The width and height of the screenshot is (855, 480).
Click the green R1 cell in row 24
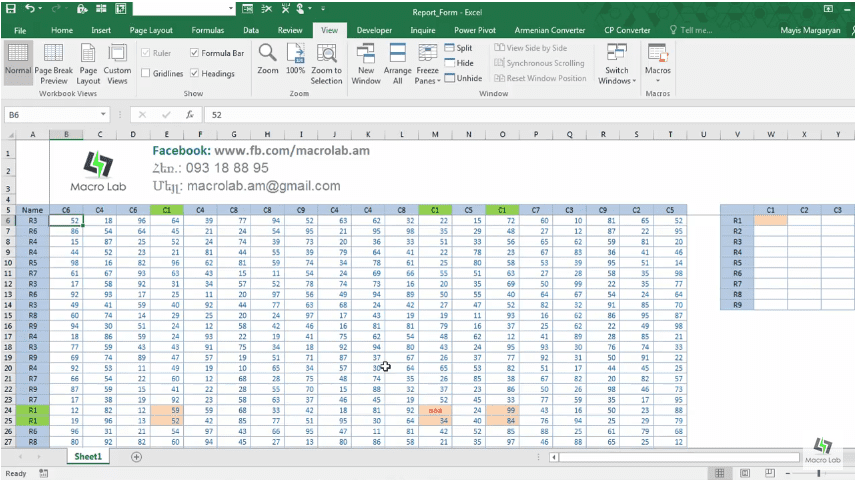[x=33, y=410]
